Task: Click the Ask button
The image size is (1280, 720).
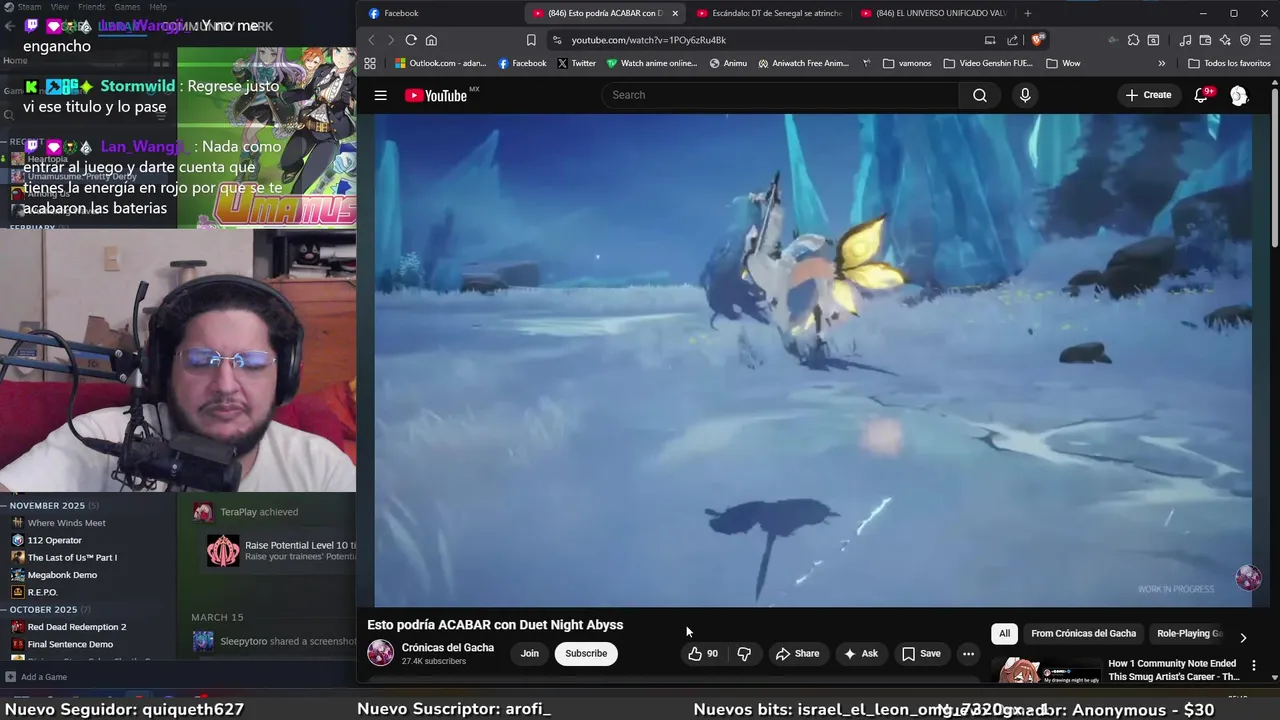Action: pyautogui.click(x=860, y=654)
